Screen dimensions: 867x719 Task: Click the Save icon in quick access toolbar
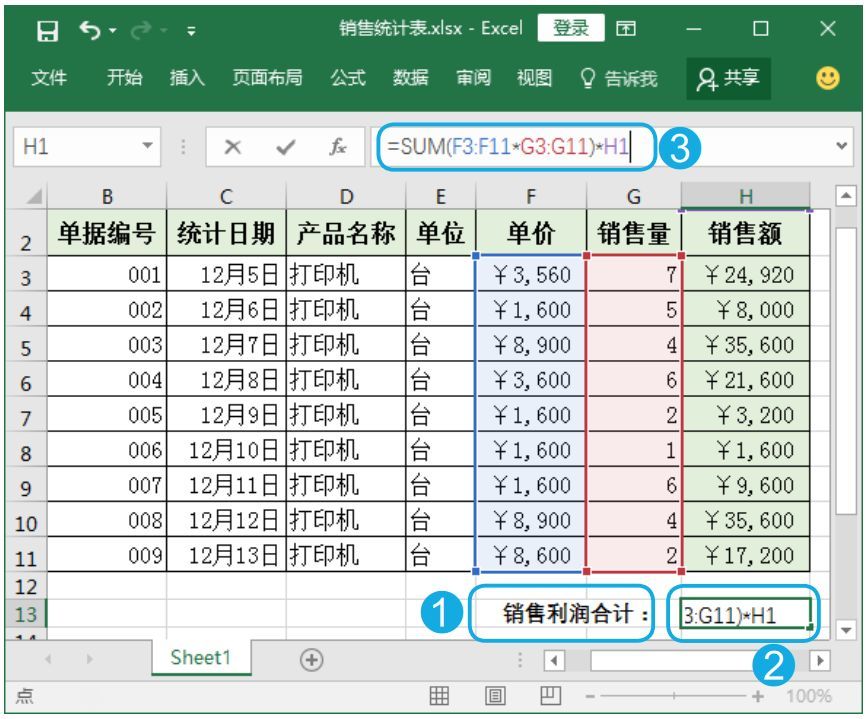pos(48,30)
